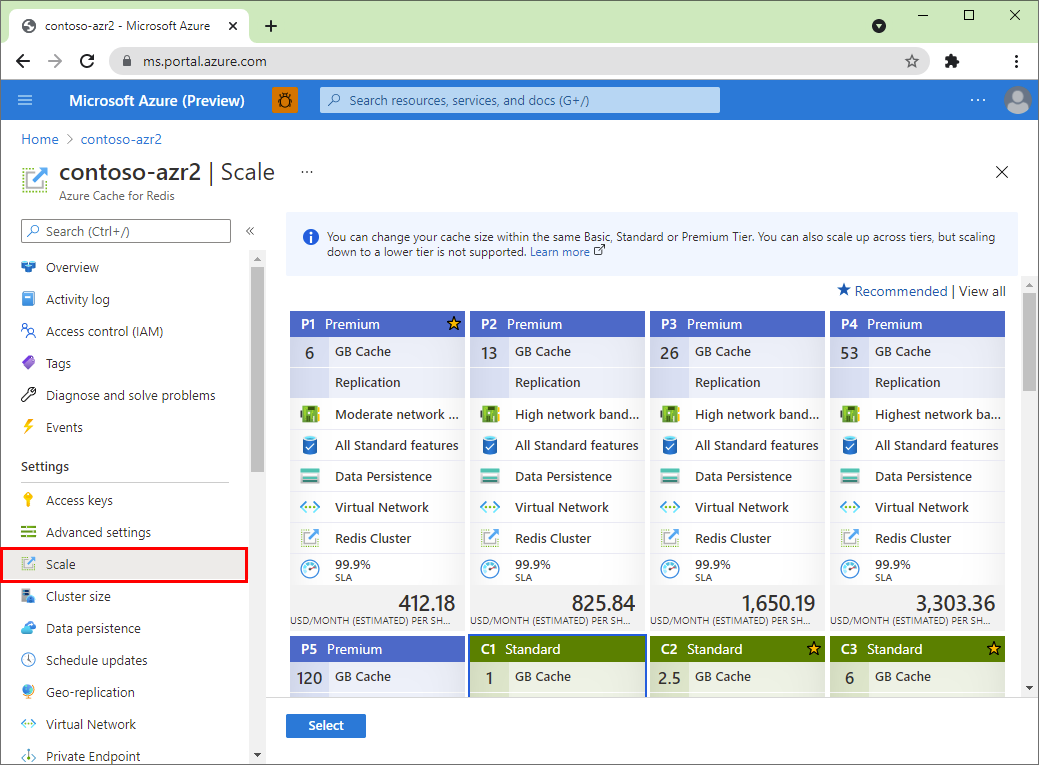The height and width of the screenshot is (765, 1039).
Task: Open the account avatar menu
Action: [x=1017, y=100]
